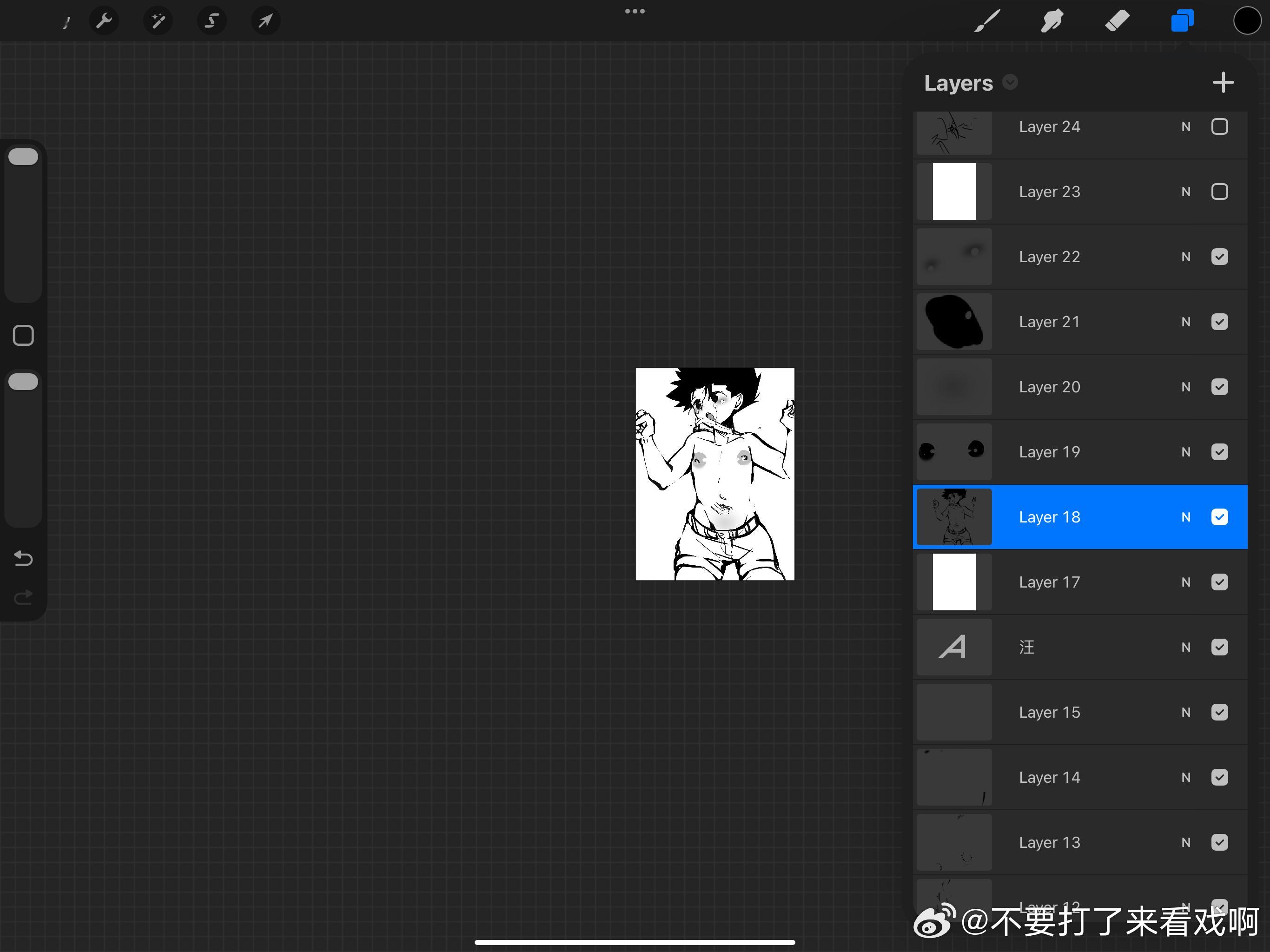Select the "Layer 22" name
The image size is (1270, 952).
[x=1050, y=257]
